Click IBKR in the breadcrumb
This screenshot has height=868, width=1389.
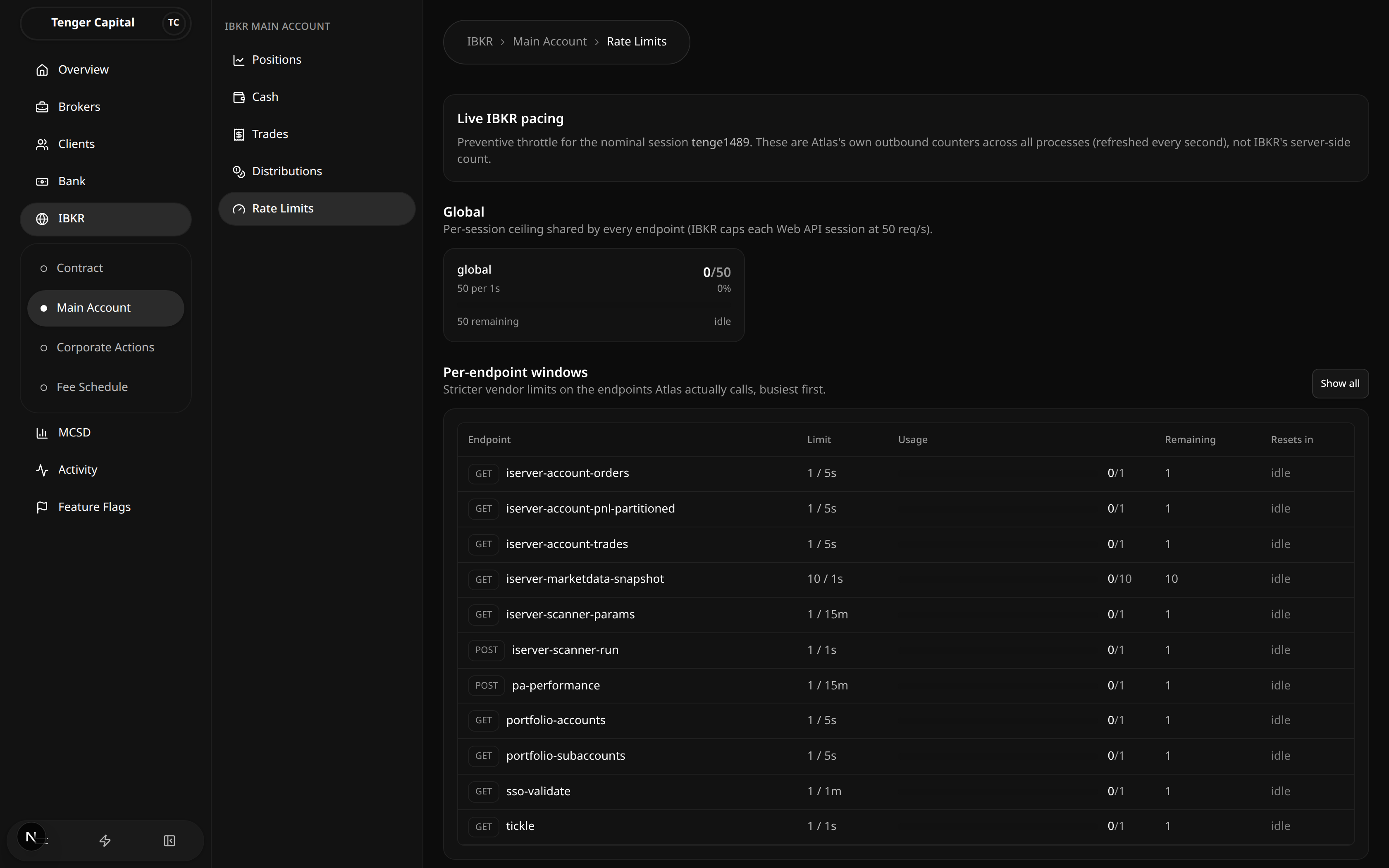(479, 42)
